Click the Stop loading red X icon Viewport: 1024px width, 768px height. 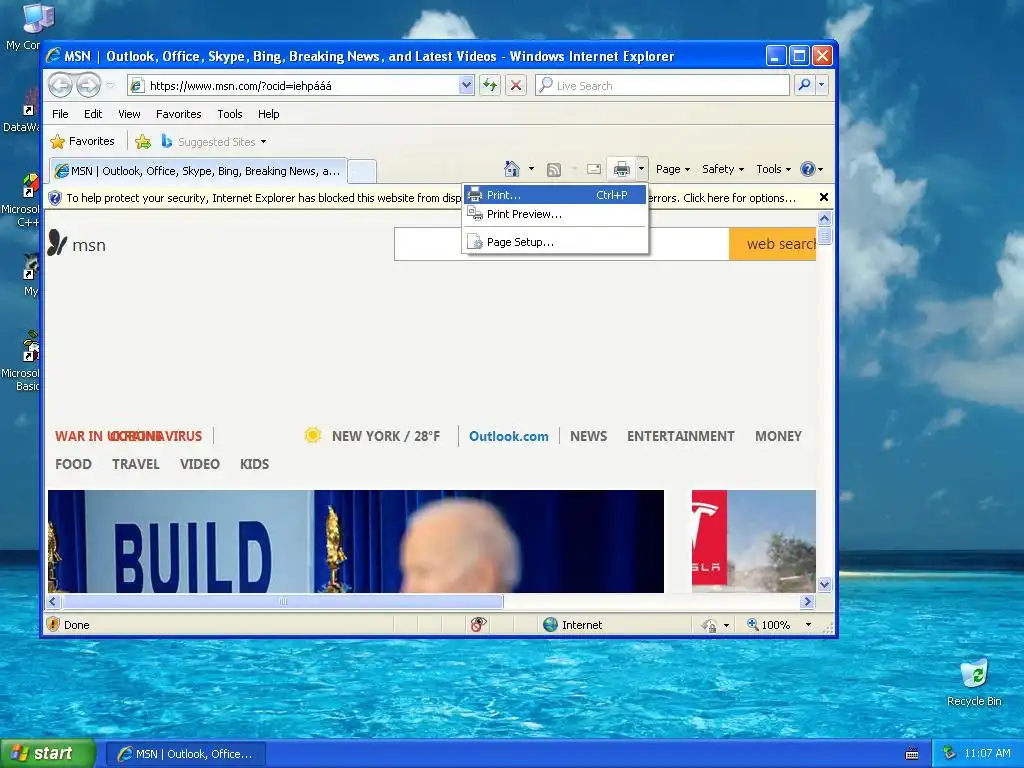point(516,85)
